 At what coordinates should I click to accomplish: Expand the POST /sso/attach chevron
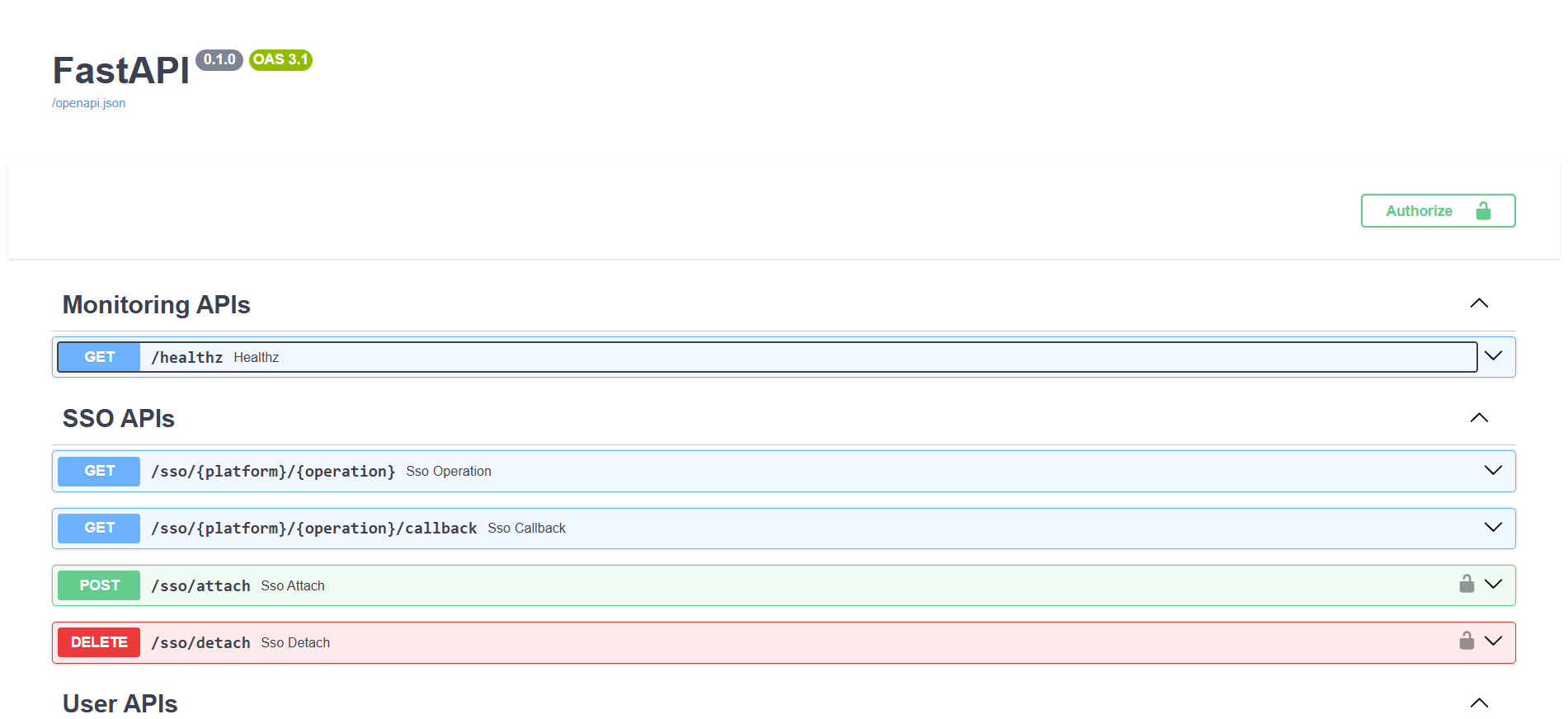pos(1493,584)
